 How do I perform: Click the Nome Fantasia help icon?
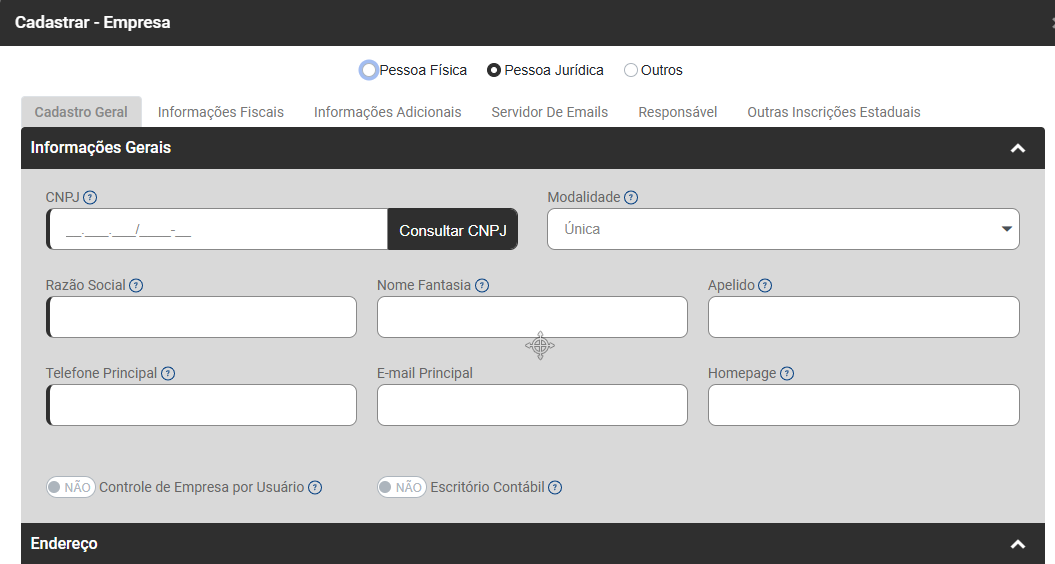(x=482, y=285)
